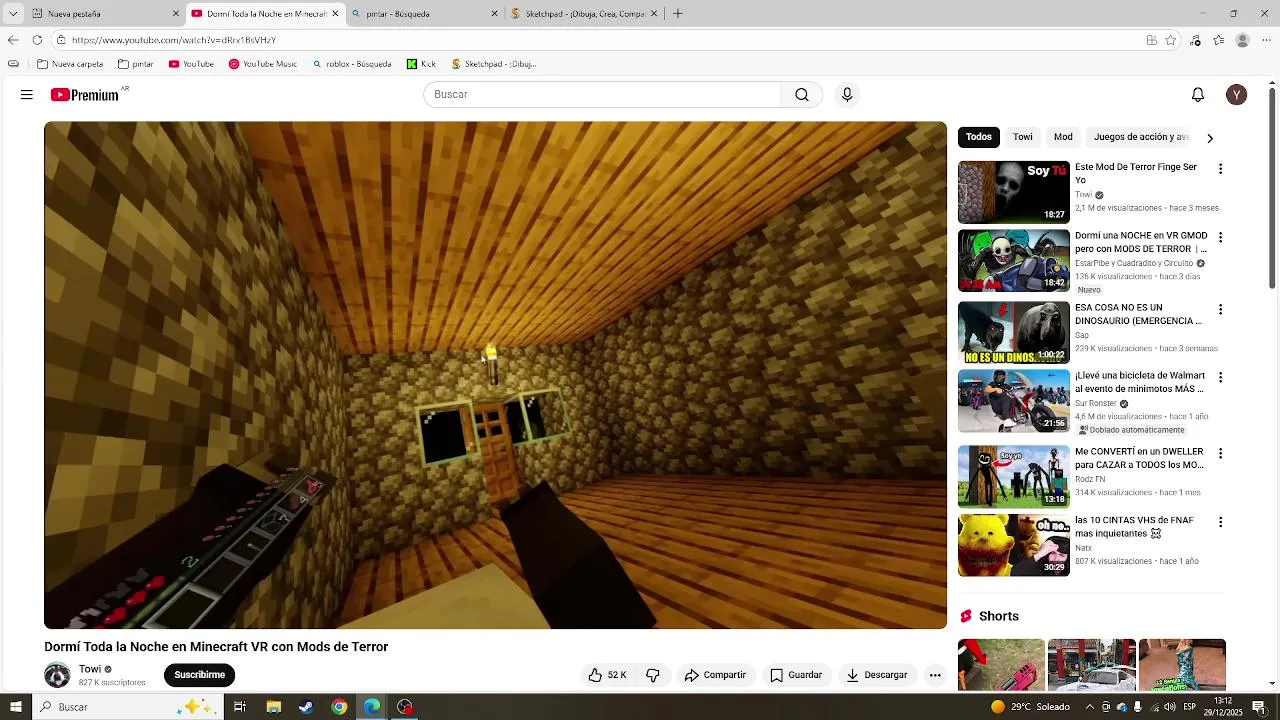1280x720 pixels.
Task: Open weather widget '29°C Soleado'
Action: click(x=1029, y=707)
